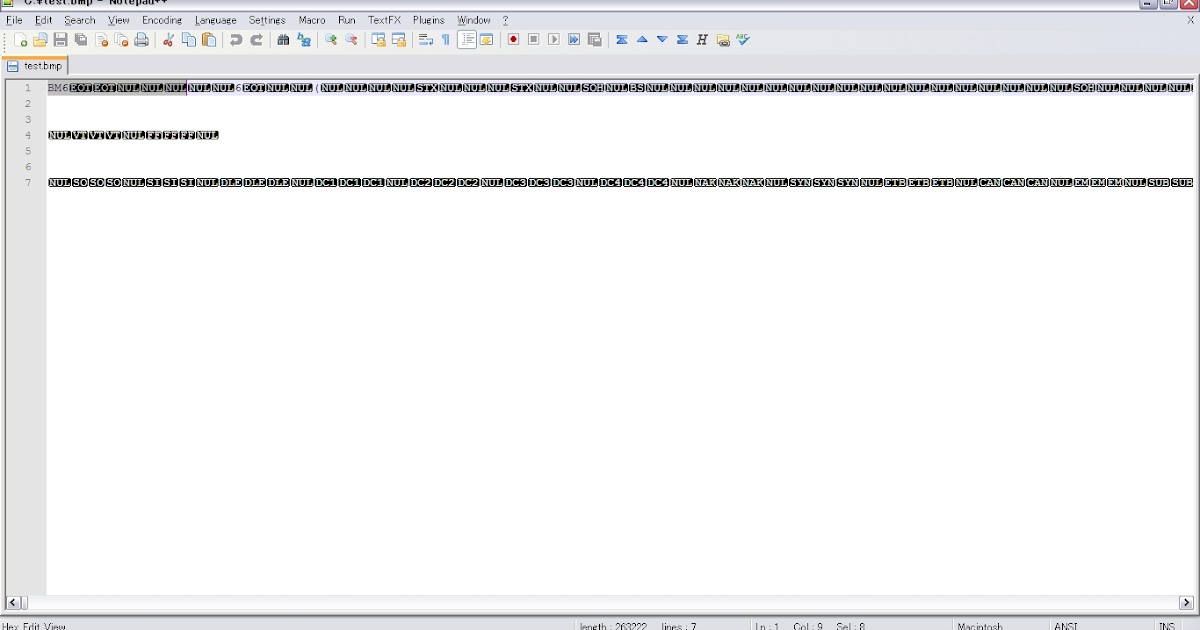This screenshot has width=1200, height=630.
Task: Toggle word wrap
Action: coord(426,40)
